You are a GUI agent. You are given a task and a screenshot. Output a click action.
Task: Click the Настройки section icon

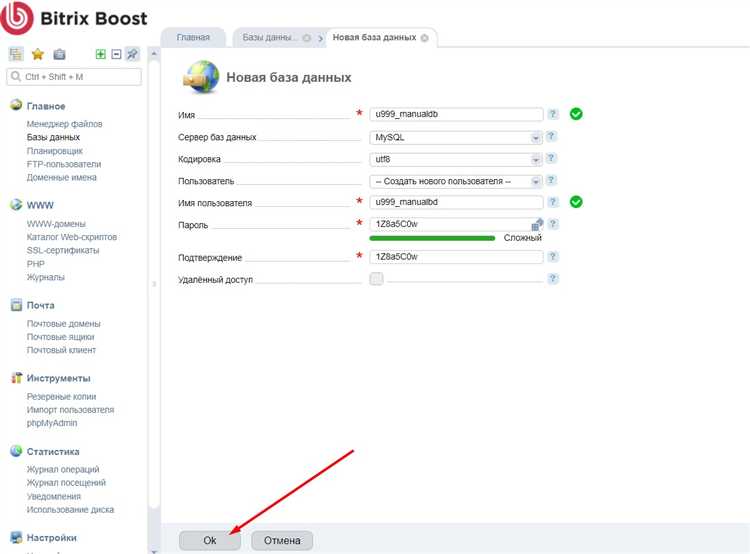tap(16, 537)
